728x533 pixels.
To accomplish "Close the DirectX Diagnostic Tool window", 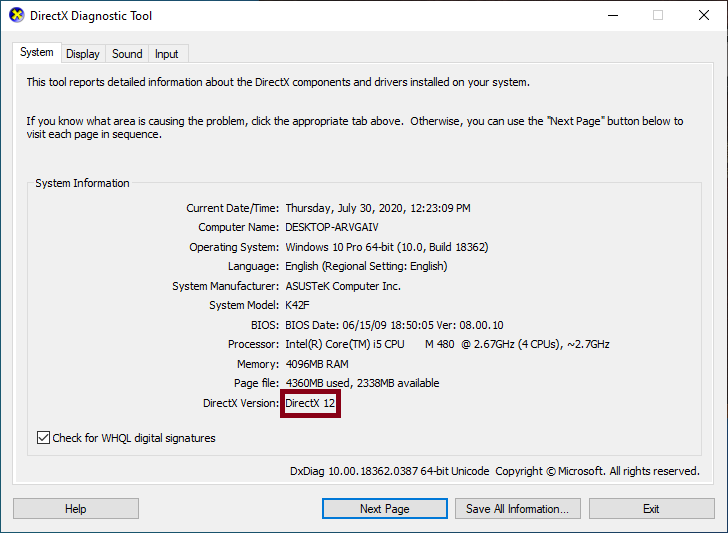I will coord(704,15).
